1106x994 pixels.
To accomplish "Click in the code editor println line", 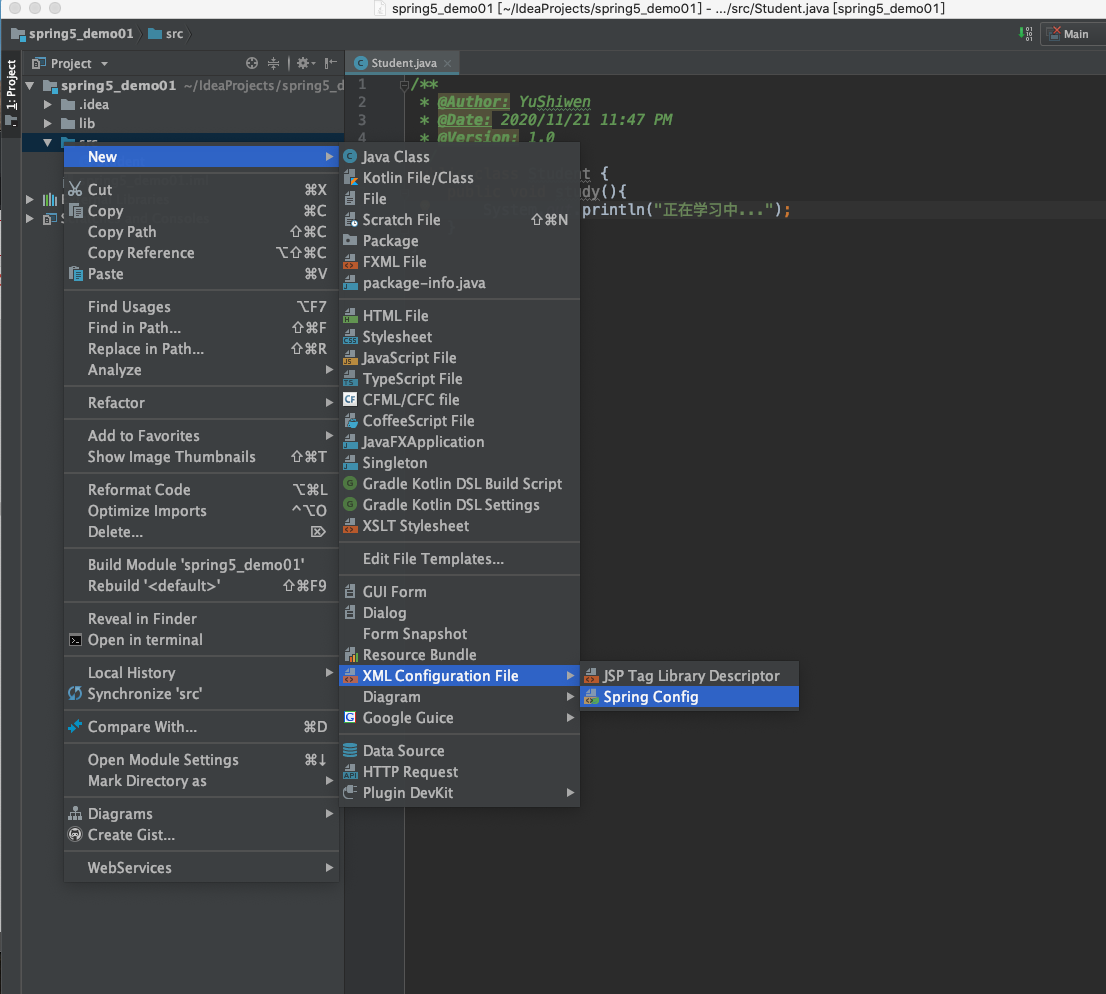I will tap(686, 210).
